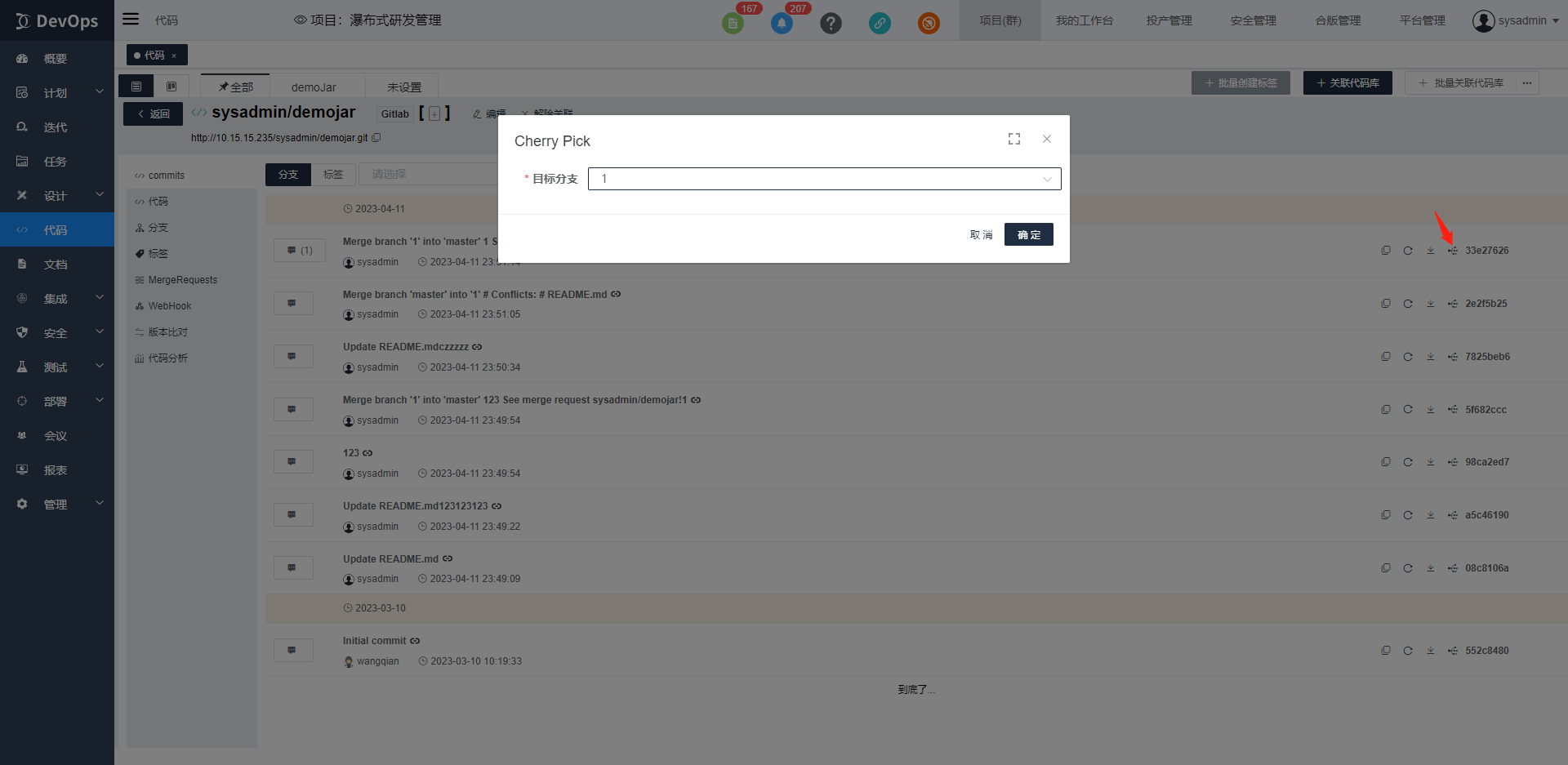Image resolution: width=1568 pixels, height=765 pixels.
Task: Copy commit hash icon for 98ca2ed7
Action: (1386, 462)
